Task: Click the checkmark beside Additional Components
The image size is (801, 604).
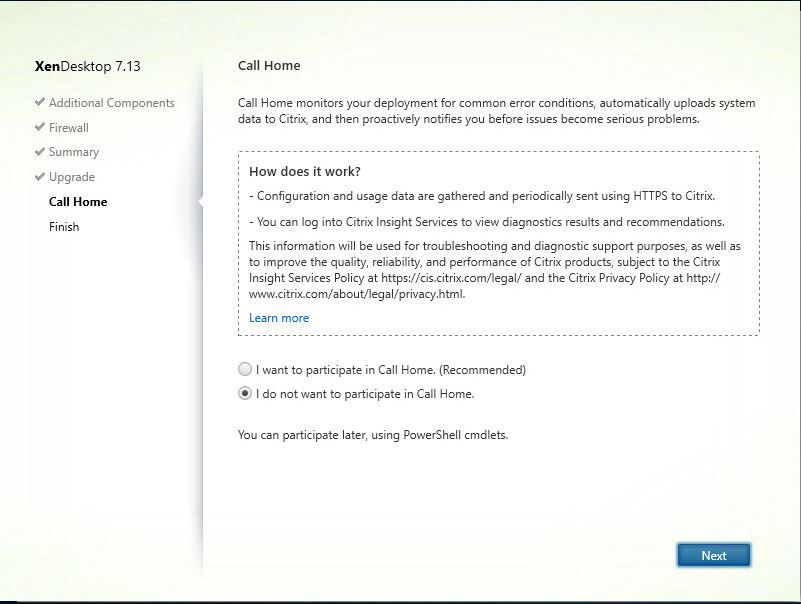Action: (x=40, y=103)
